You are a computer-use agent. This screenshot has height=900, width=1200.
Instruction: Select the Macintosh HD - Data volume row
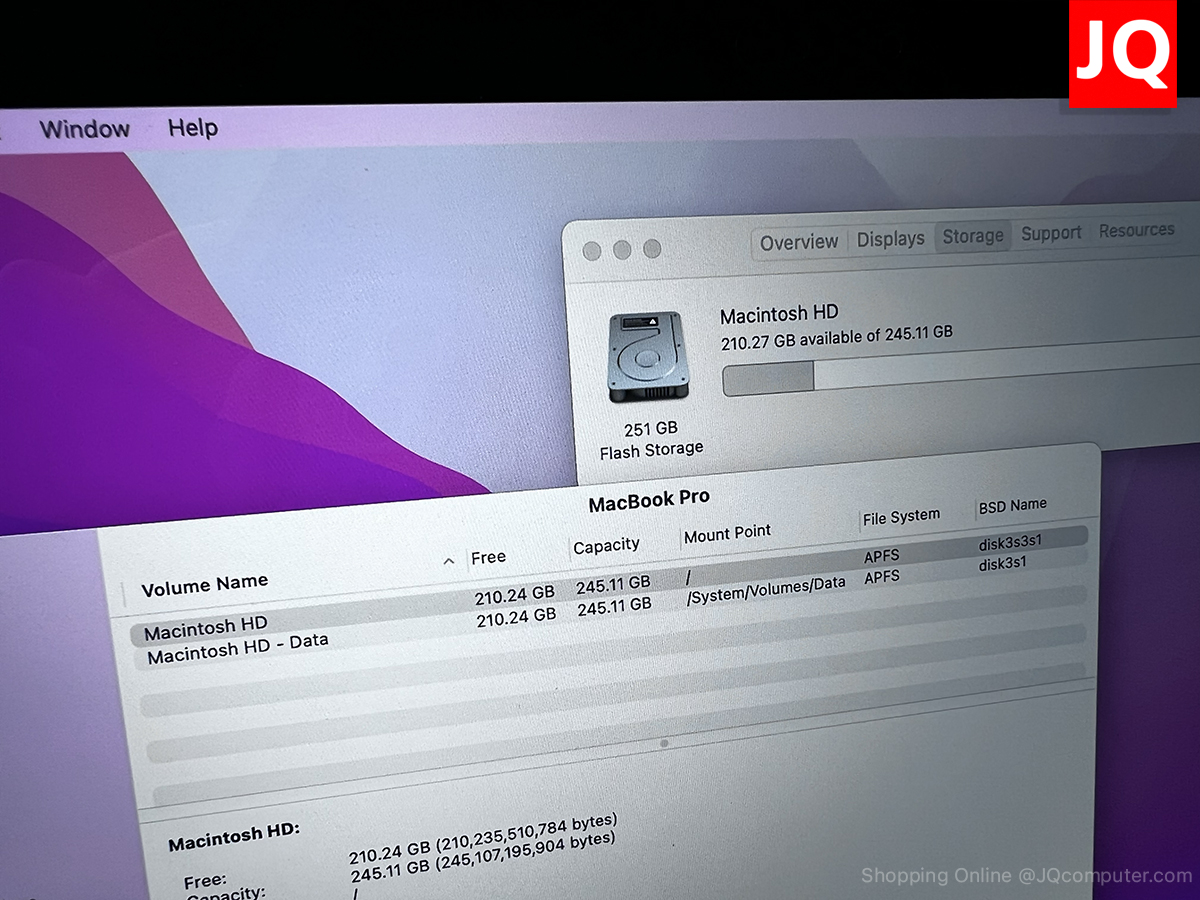tap(610, 608)
